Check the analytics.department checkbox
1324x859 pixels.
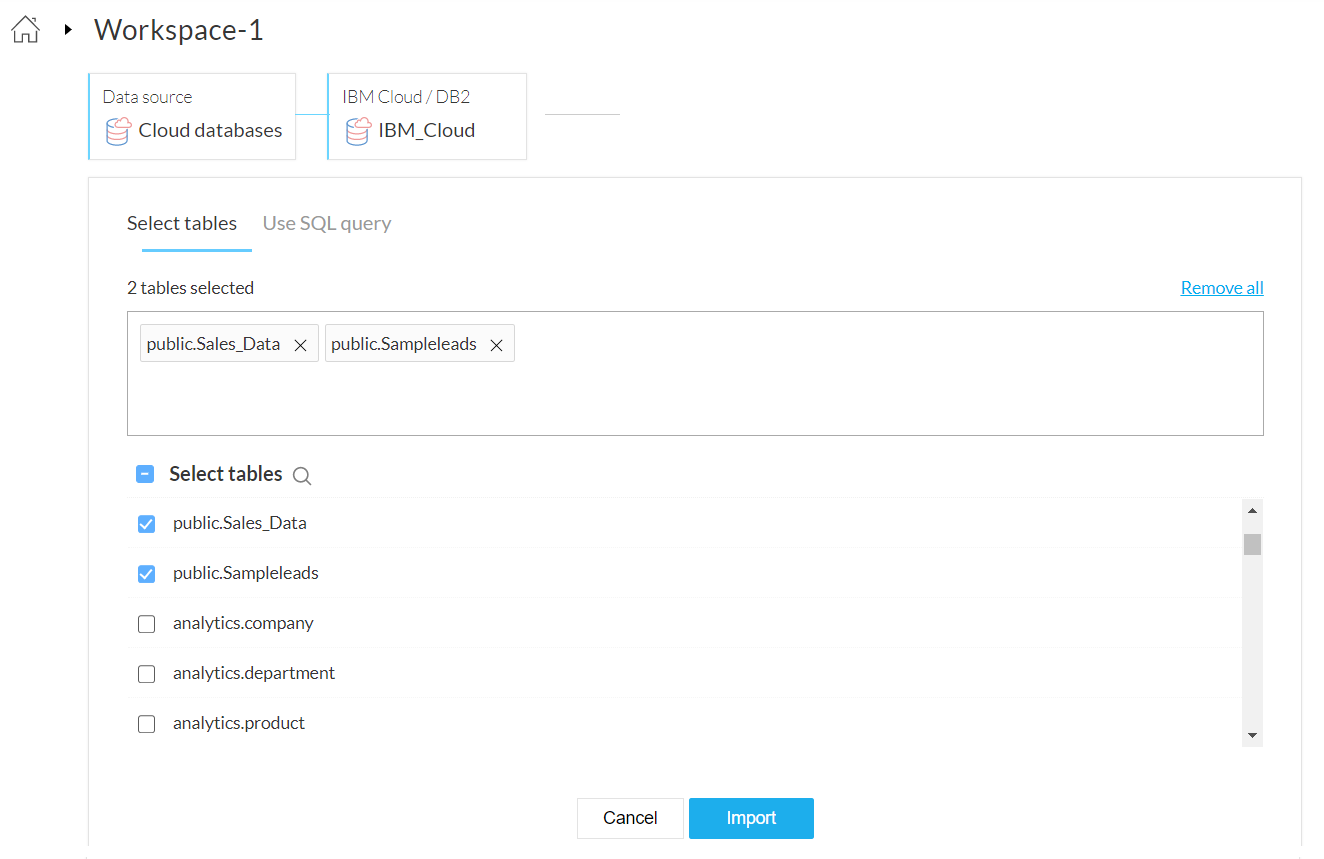click(146, 674)
